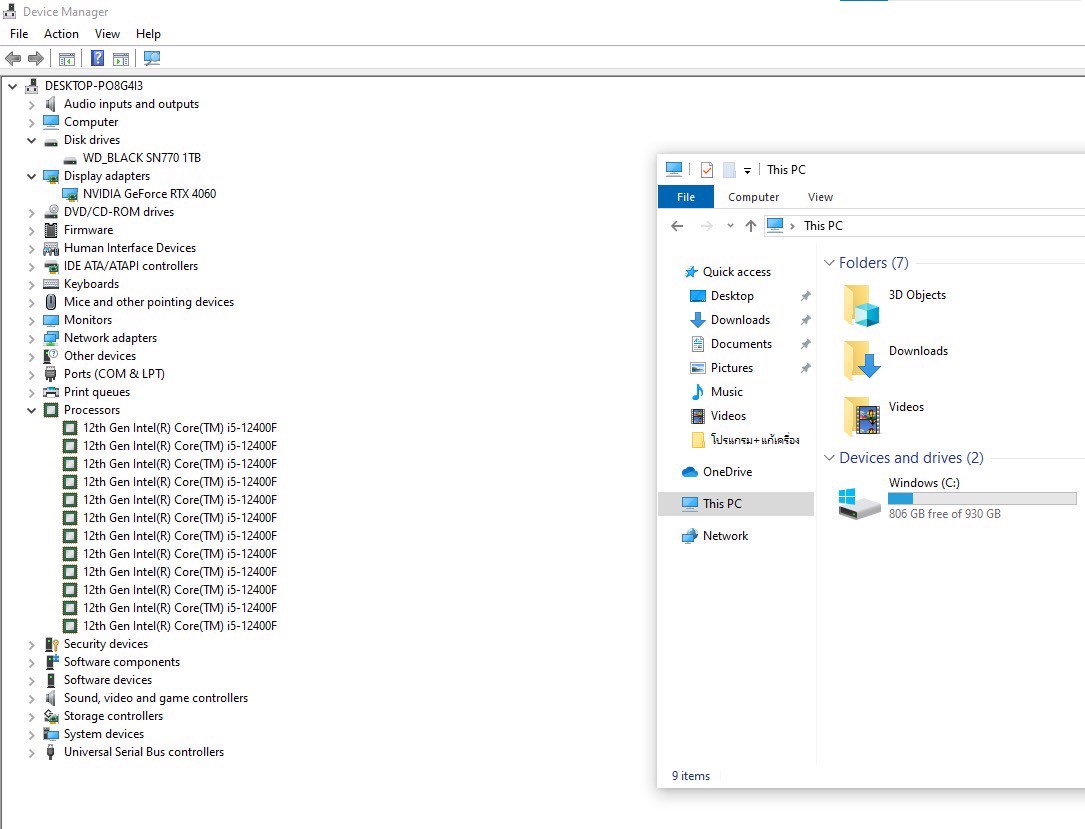Expand Universal Serial Bus controllers
1085x829 pixels.
click(x=31, y=752)
